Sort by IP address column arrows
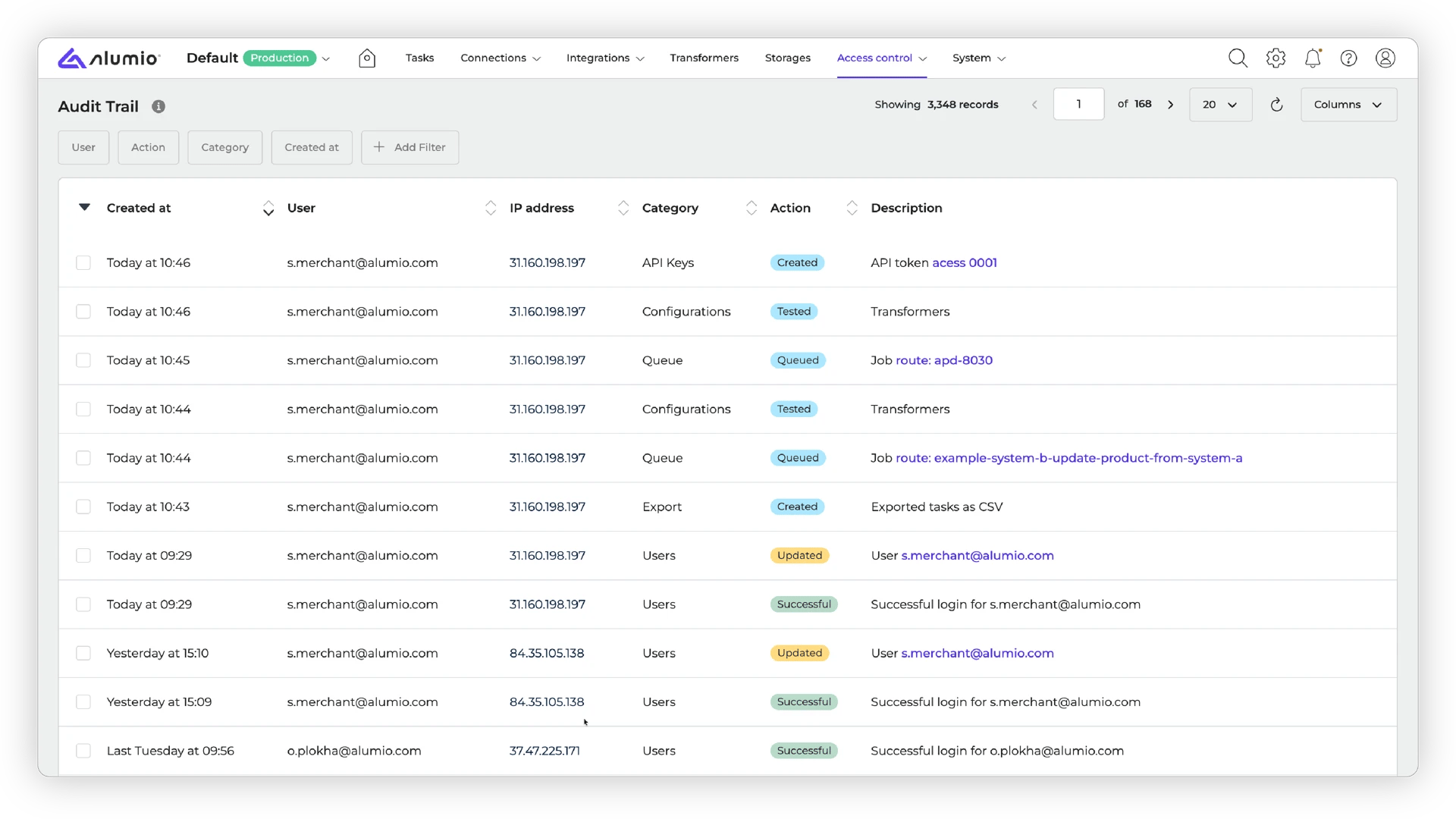1456x819 pixels. pos(623,209)
